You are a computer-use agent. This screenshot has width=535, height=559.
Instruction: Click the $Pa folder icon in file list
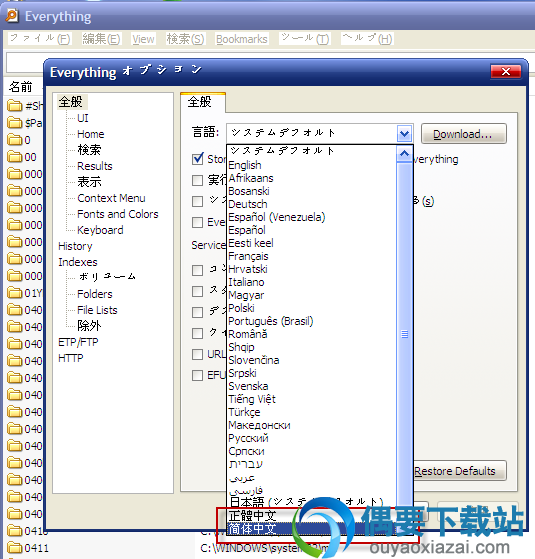click(15, 123)
